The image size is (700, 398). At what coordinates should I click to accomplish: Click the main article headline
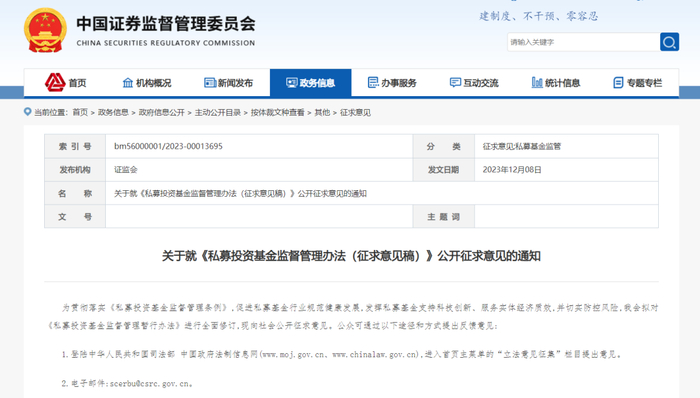click(x=351, y=256)
